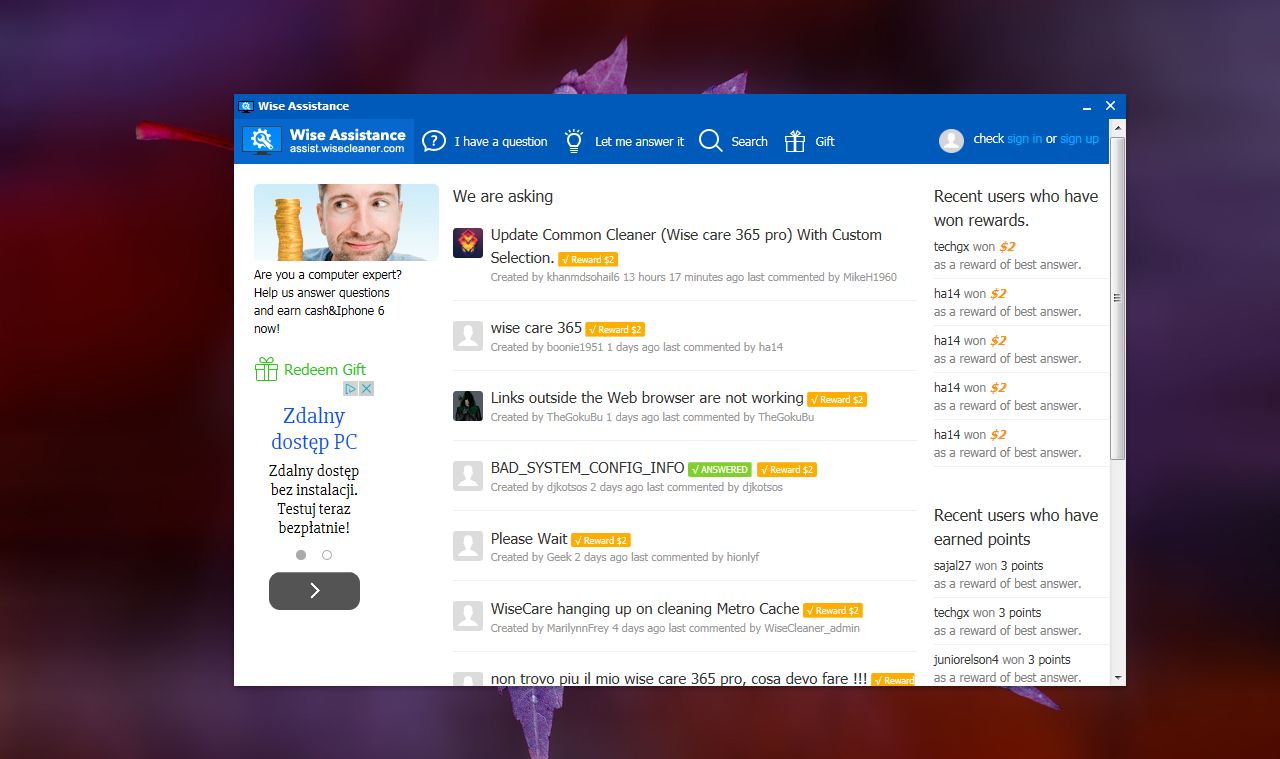
Task: Click username 'WiseCleaner_admin'
Action: click(812, 628)
